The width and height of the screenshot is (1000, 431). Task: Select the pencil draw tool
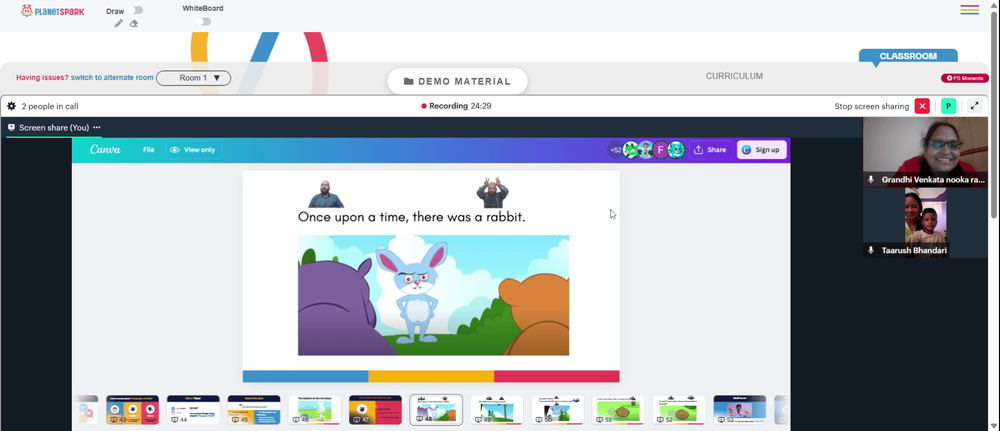119,24
